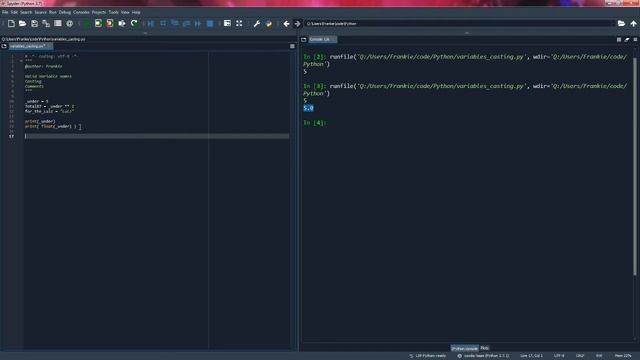Click the LSP Python ready status
The image size is (640, 360).
[x=428, y=356]
